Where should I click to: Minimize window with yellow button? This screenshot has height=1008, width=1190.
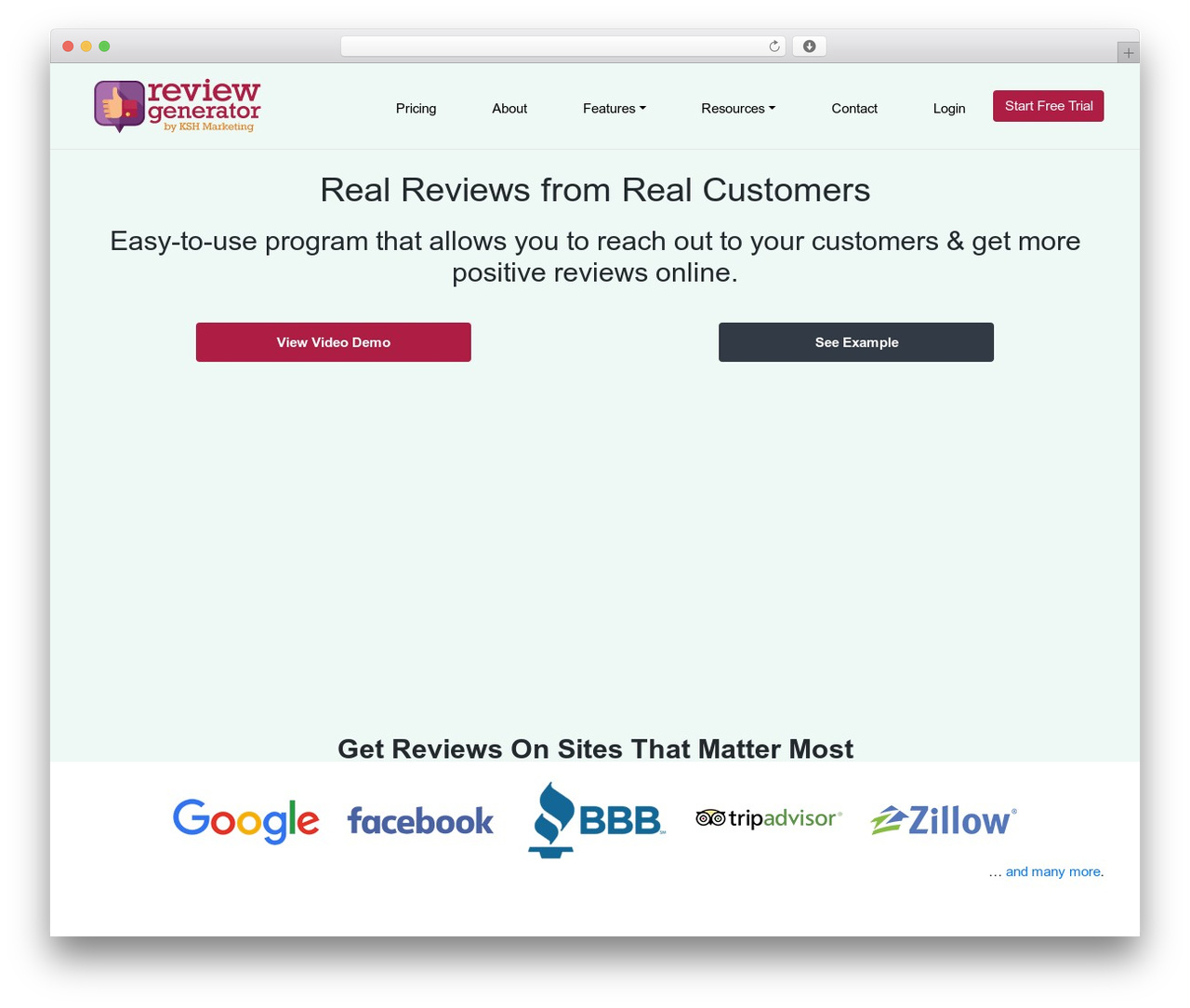pyautogui.click(x=86, y=46)
